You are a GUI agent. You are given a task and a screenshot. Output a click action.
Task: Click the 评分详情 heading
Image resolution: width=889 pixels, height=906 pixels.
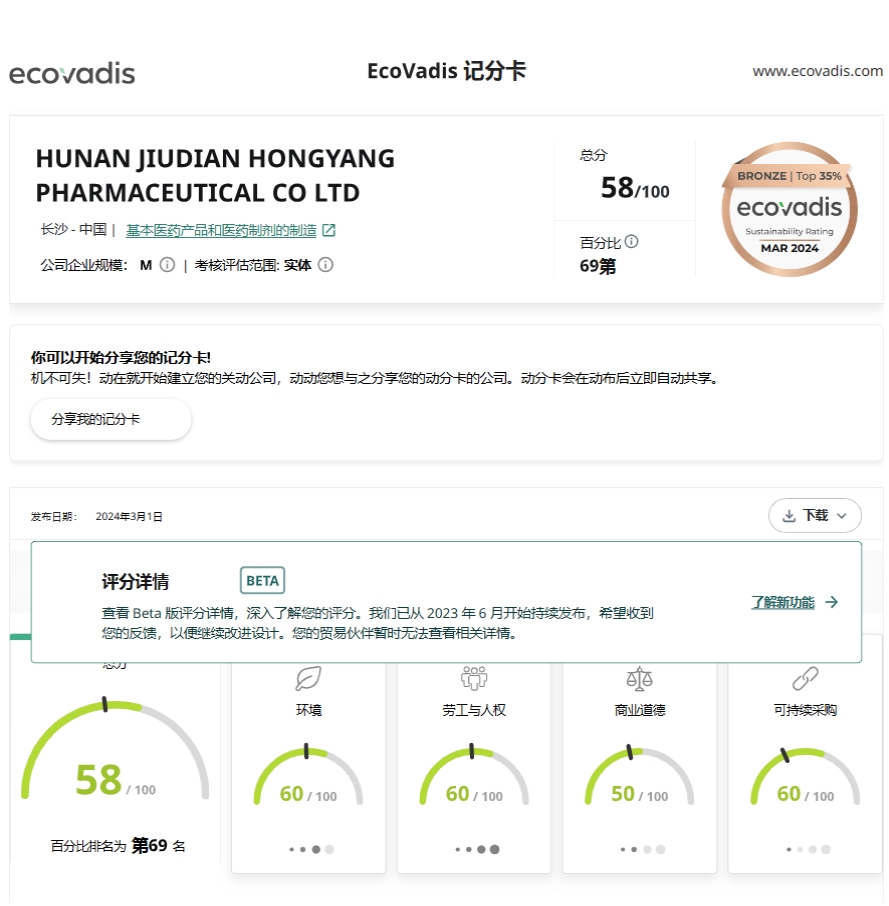point(135,581)
